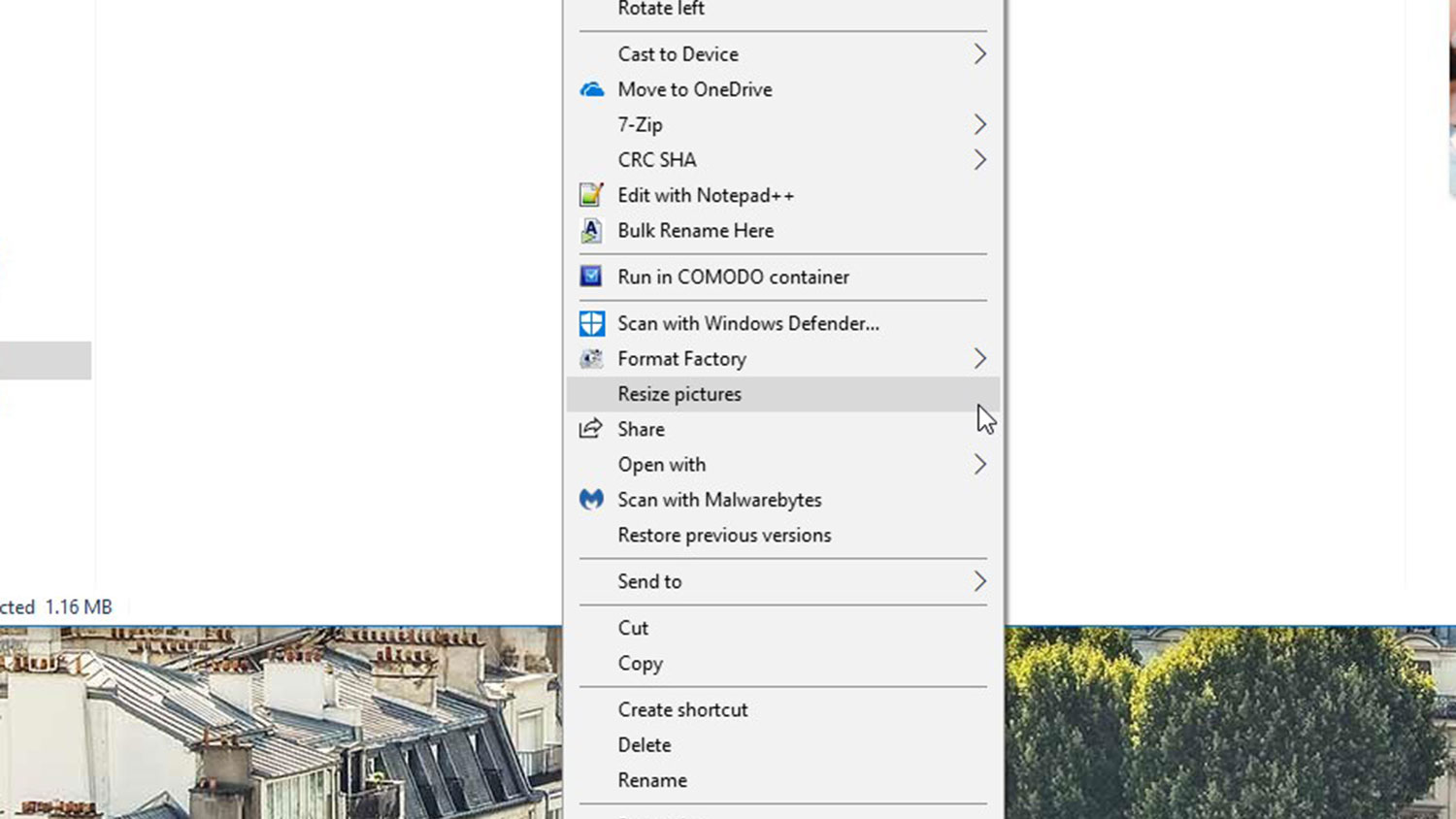
Task: Choose Cut from the context menu
Action: [x=633, y=628]
